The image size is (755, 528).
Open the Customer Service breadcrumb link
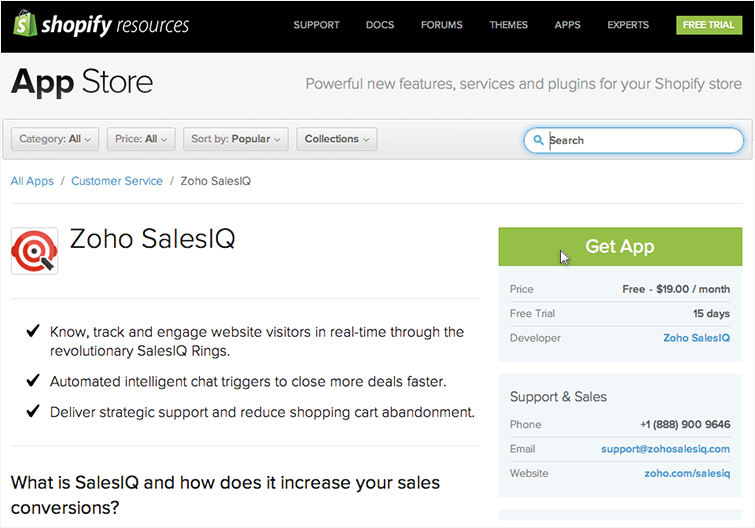tap(117, 181)
